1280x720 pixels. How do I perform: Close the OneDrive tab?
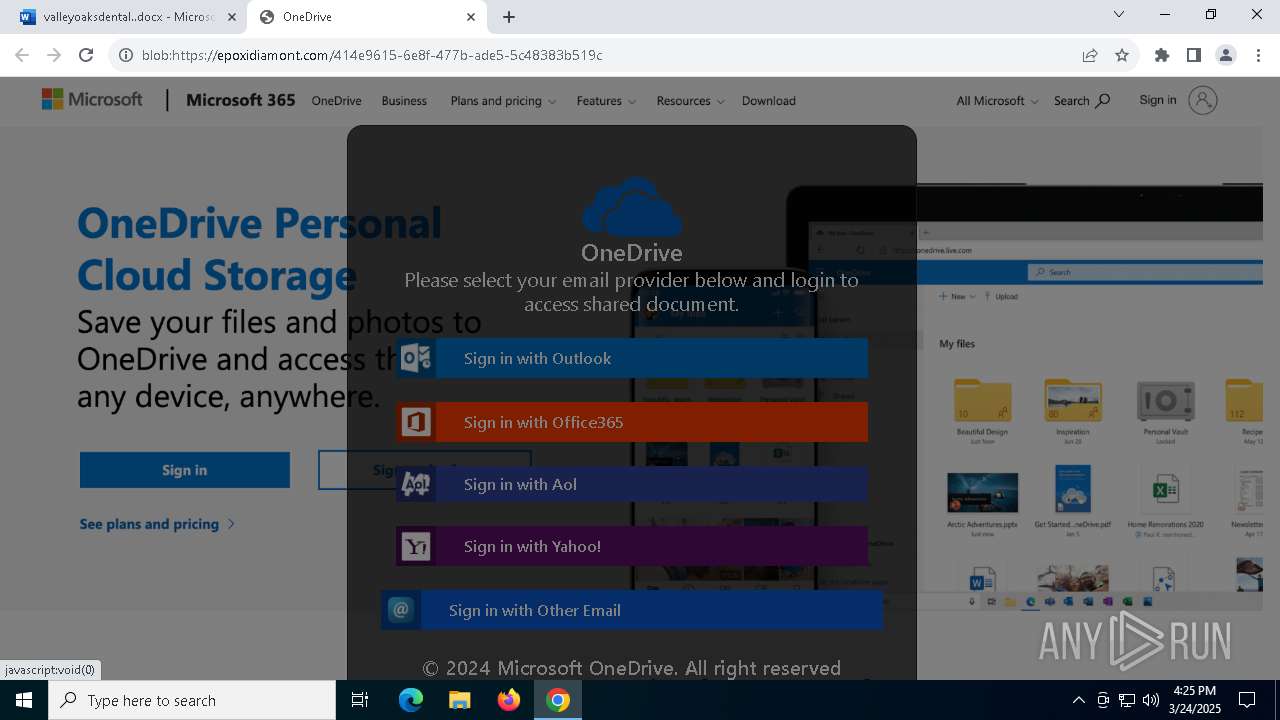(471, 17)
